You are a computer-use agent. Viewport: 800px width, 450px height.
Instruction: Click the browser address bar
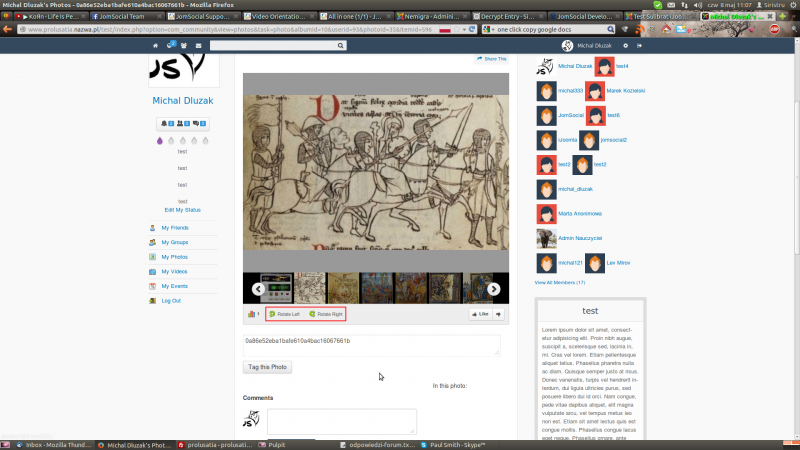[x=230, y=30]
